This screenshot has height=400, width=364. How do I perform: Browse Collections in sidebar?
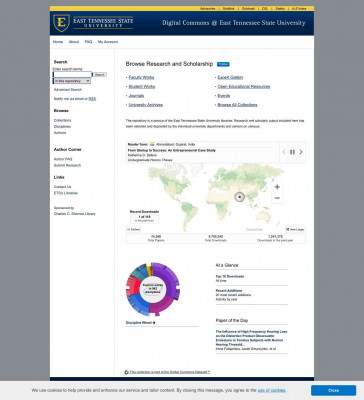[x=62, y=120]
